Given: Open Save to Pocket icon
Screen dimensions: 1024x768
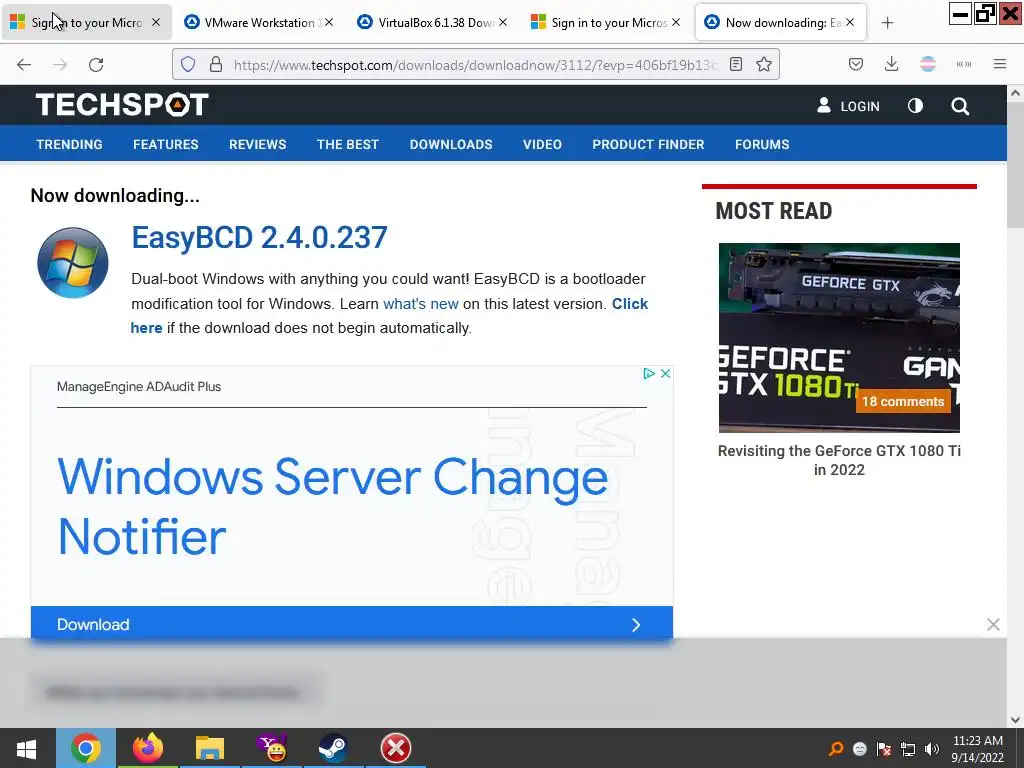Looking at the screenshot, I should coord(856,64).
